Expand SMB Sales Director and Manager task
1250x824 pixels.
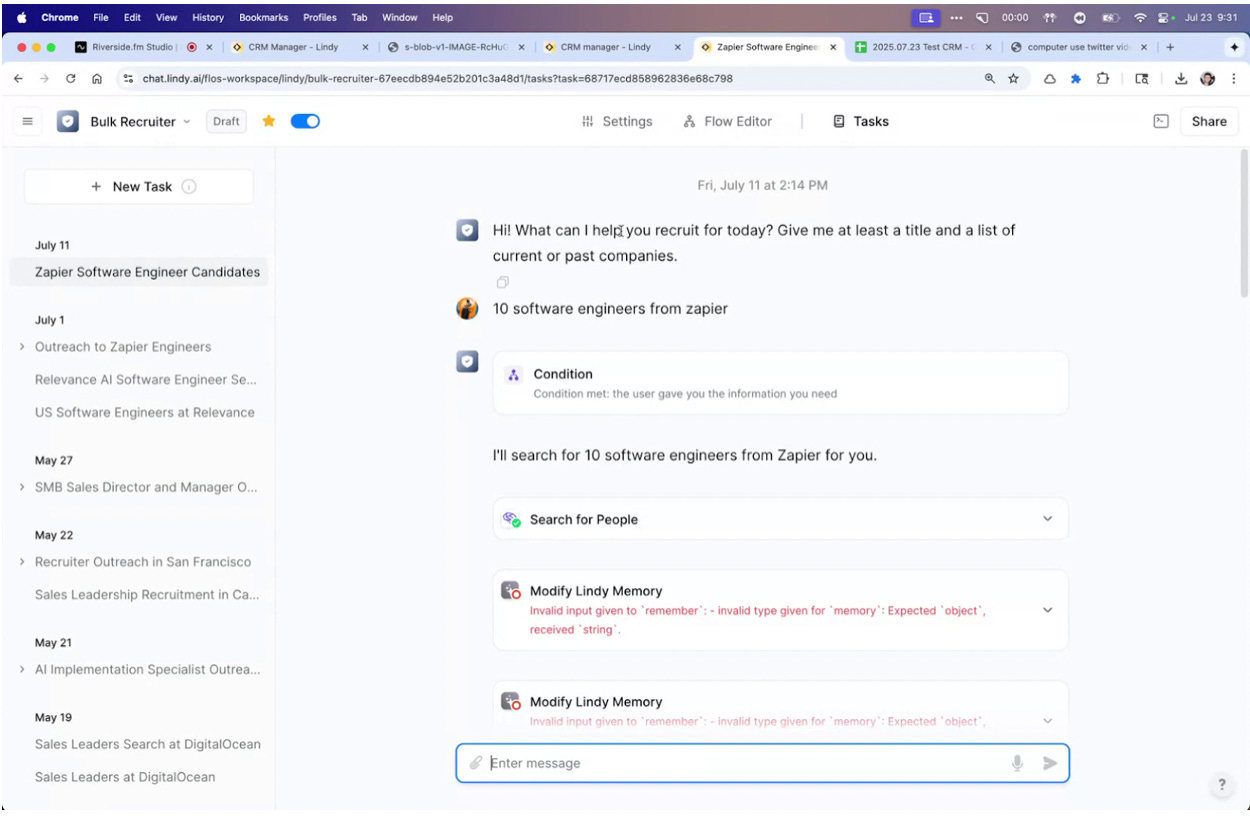pos(22,487)
